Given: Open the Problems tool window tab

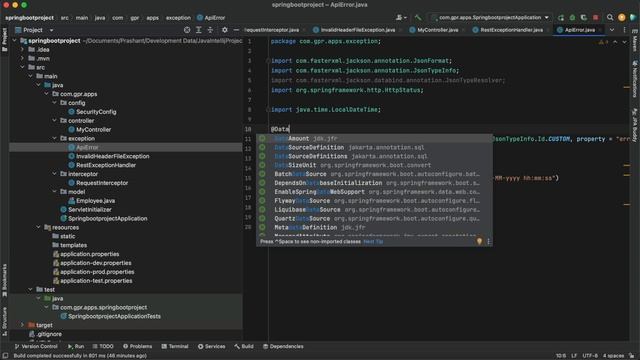Looking at the screenshot, I should click(x=137, y=346).
